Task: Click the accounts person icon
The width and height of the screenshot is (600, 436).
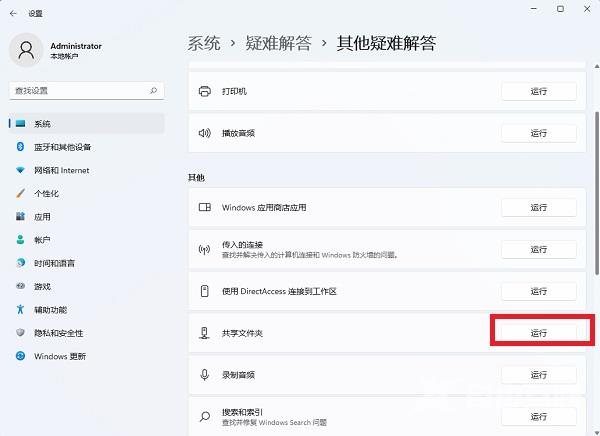Action: pos(20,240)
